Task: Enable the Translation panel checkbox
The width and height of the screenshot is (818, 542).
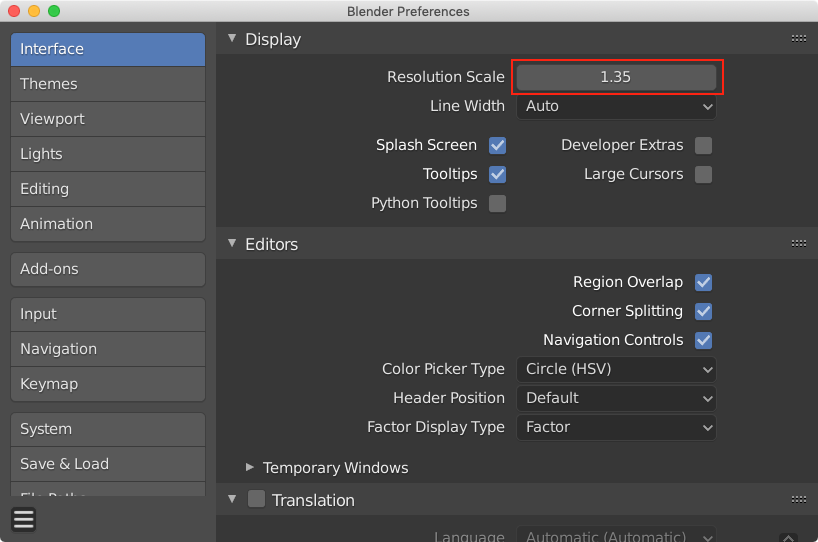Action: pyautogui.click(x=256, y=499)
